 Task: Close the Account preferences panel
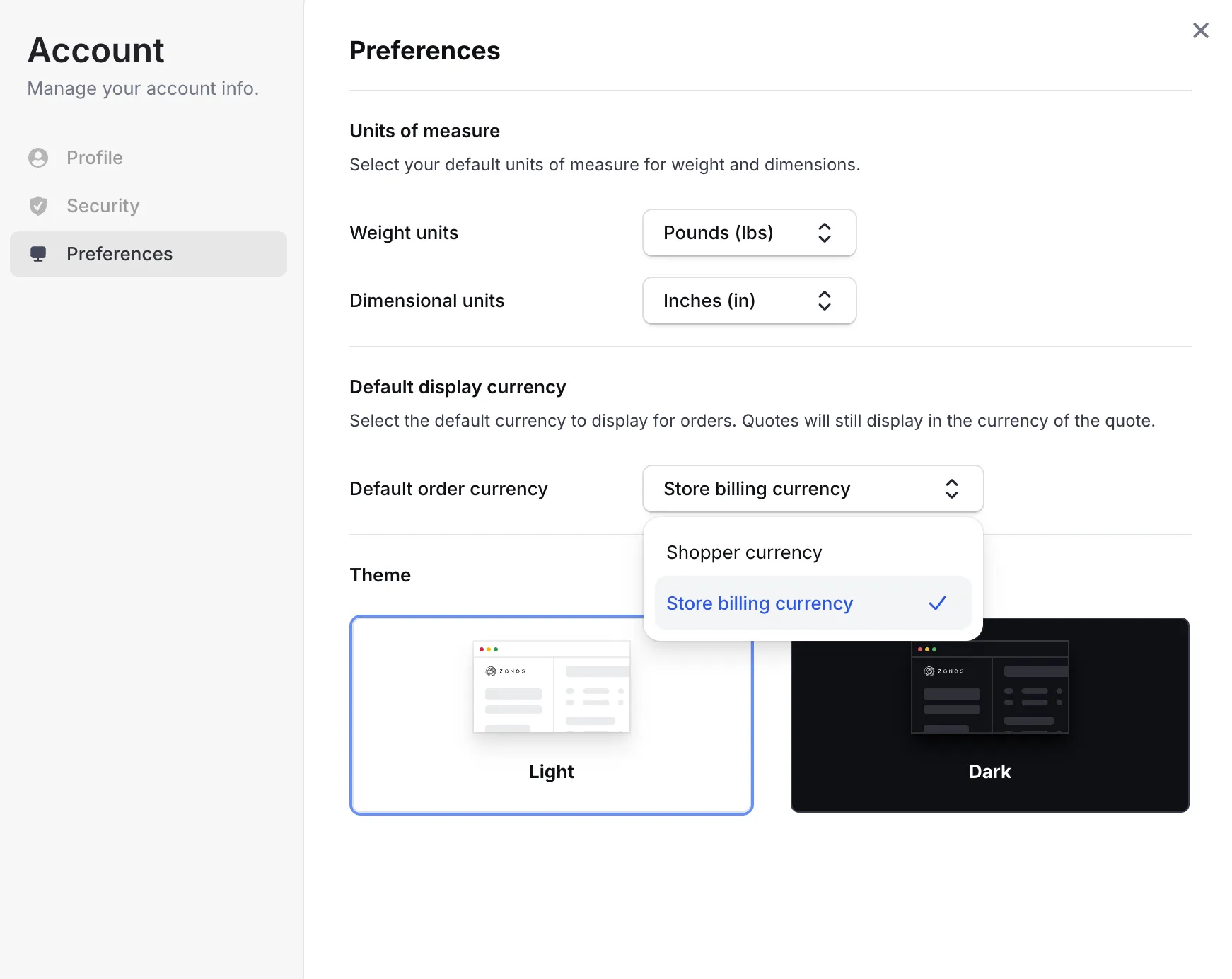1201,30
